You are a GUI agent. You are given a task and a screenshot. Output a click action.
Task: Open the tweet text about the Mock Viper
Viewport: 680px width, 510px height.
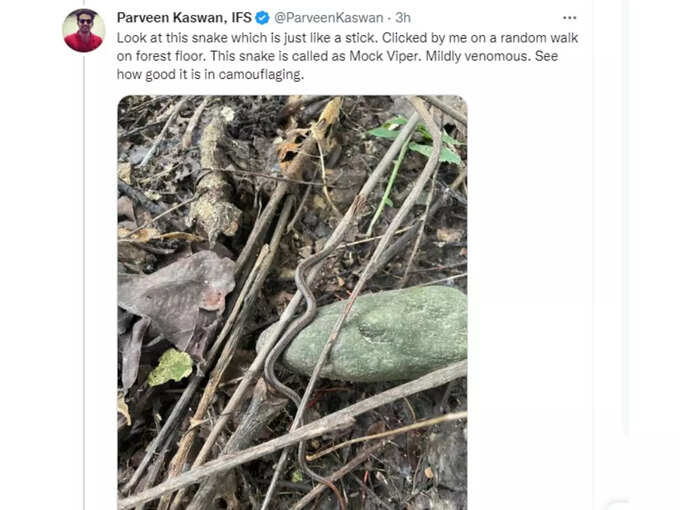(x=347, y=56)
